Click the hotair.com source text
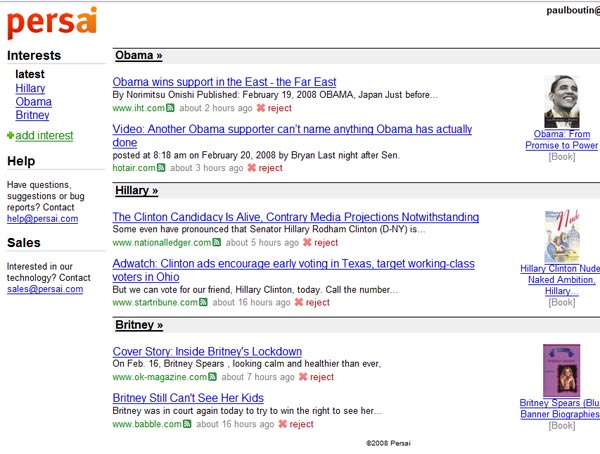Screen dimensions: 600x454 click(134, 168)
